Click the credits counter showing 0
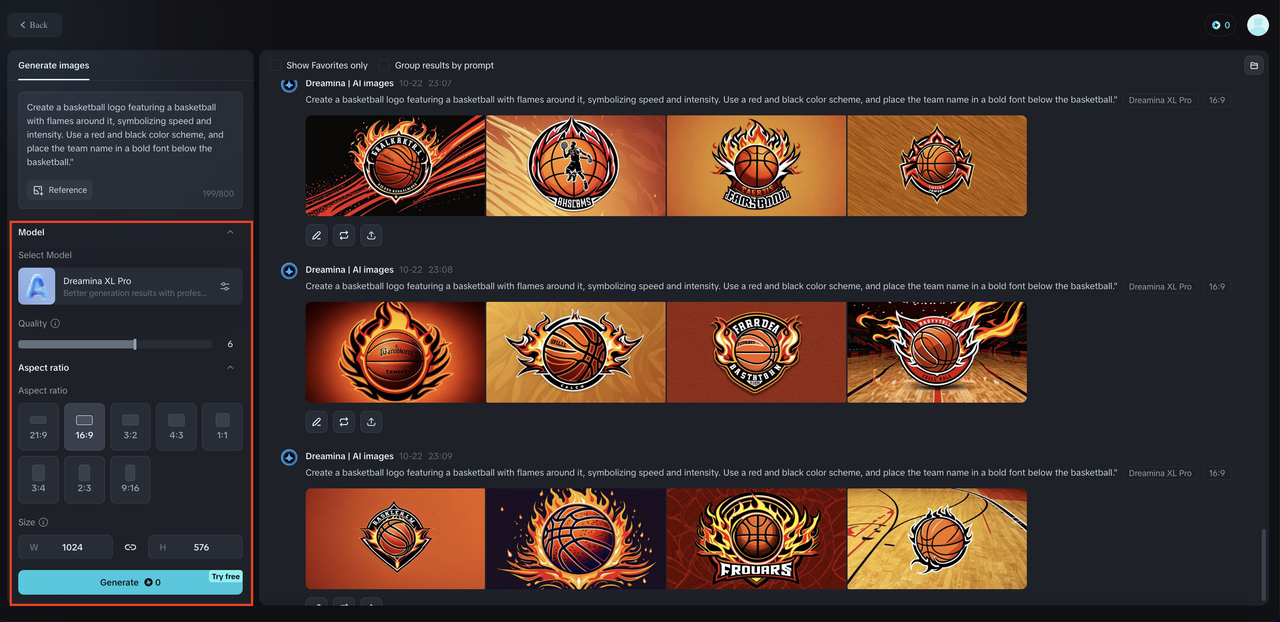 click(1221, 25)
